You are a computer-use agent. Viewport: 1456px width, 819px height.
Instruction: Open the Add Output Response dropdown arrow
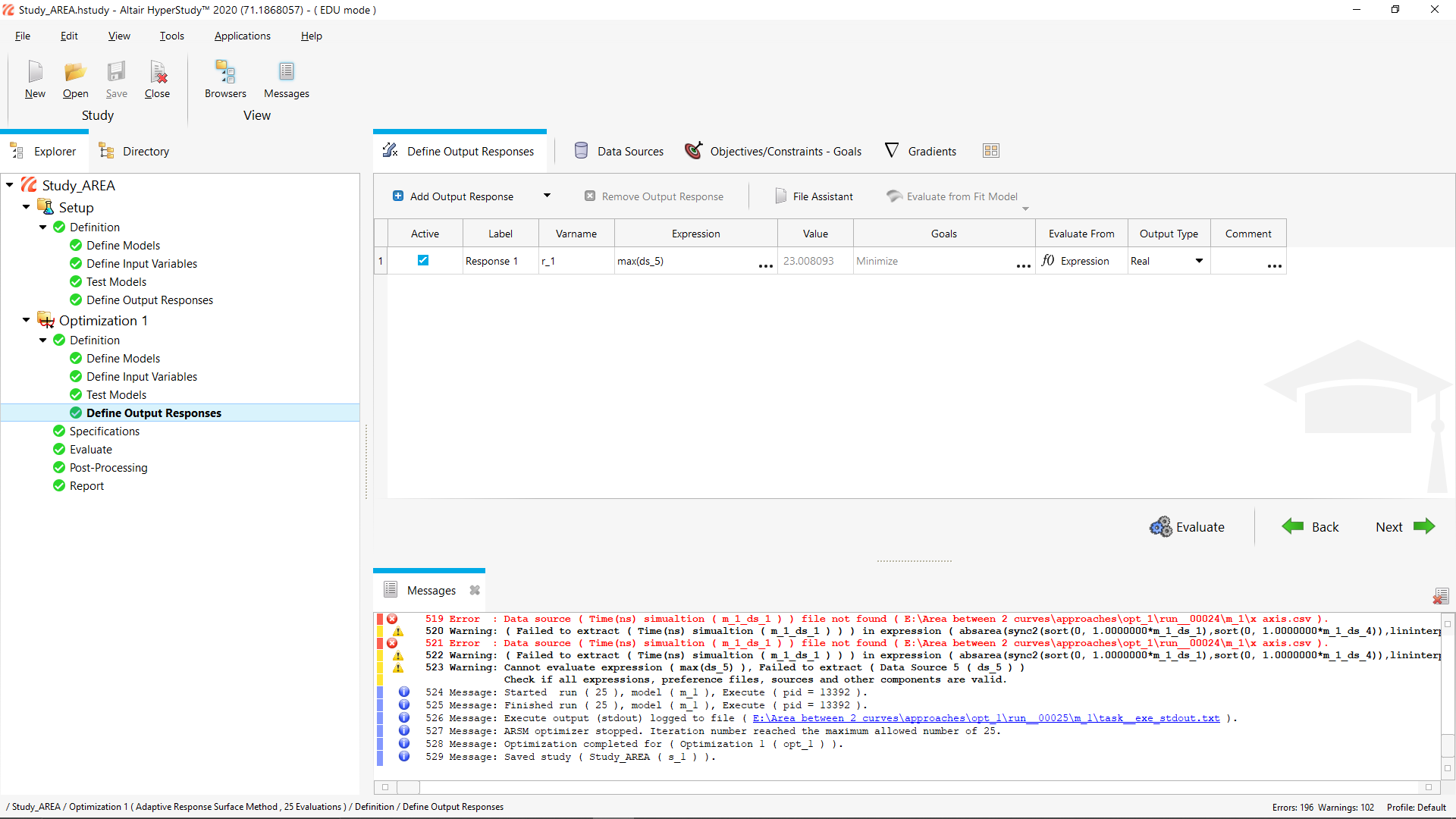click(547, 196)
